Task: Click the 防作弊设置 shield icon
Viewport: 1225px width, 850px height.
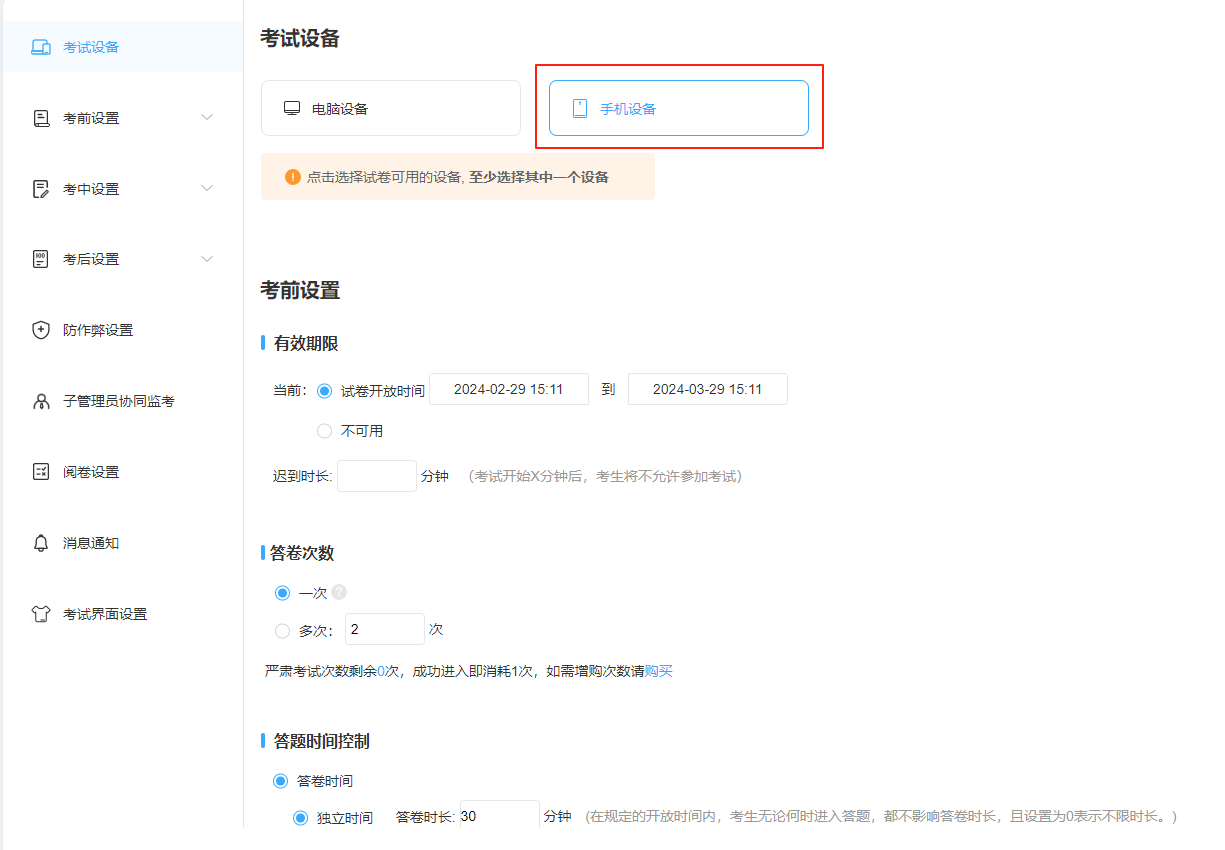Action: point(41,330)
